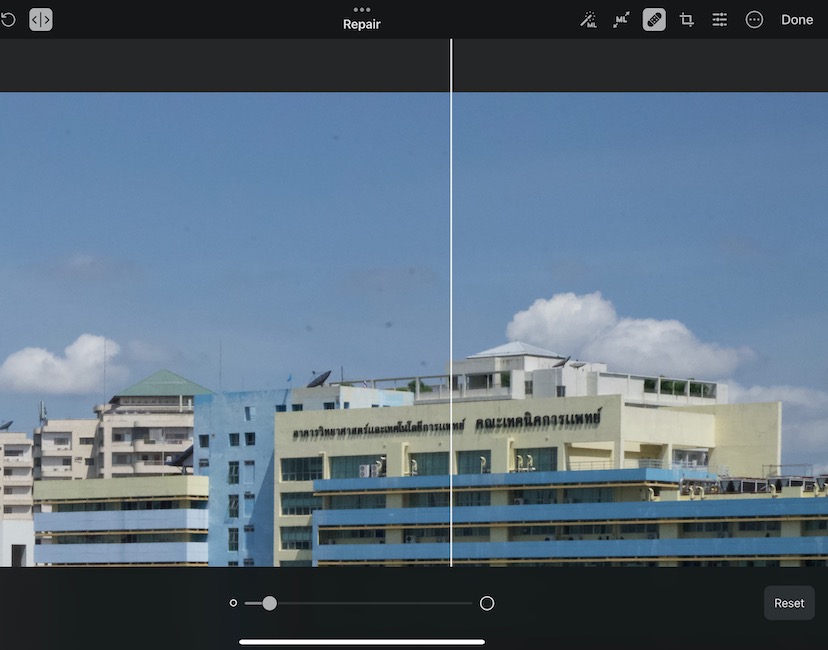Tap the home indicator bar
The height and width of the screenshot is (650, 828).
pyautogui.click(x=362, y=642)
